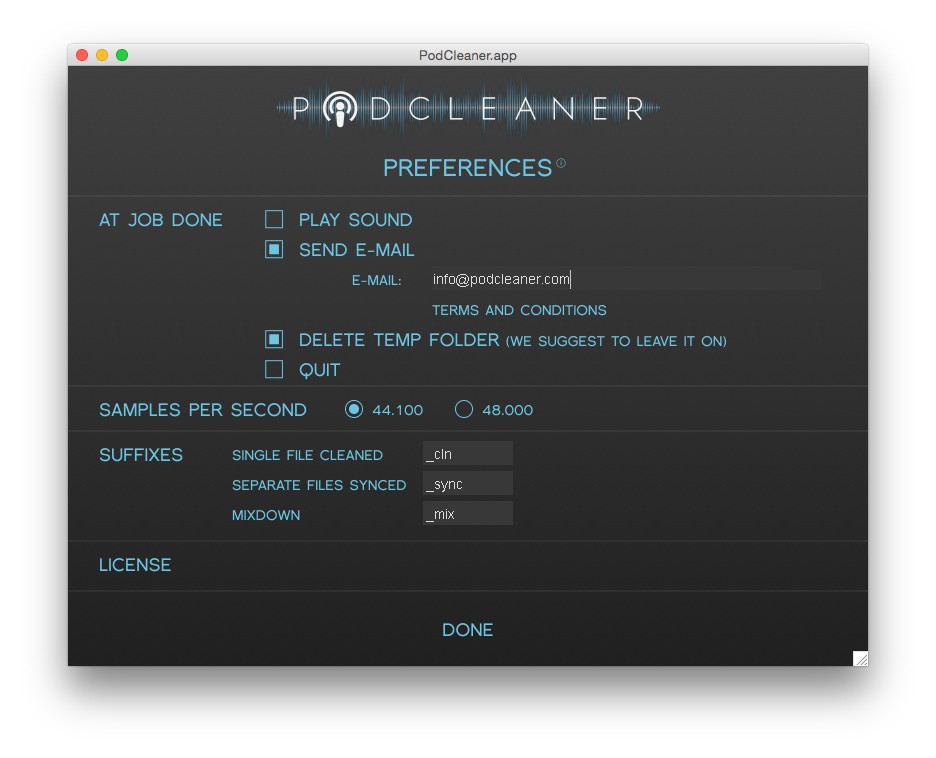Image resolution: width=936 pixels, height=758 pixels.
Task: Click the separate files synced suffix field
Action: 467,483
